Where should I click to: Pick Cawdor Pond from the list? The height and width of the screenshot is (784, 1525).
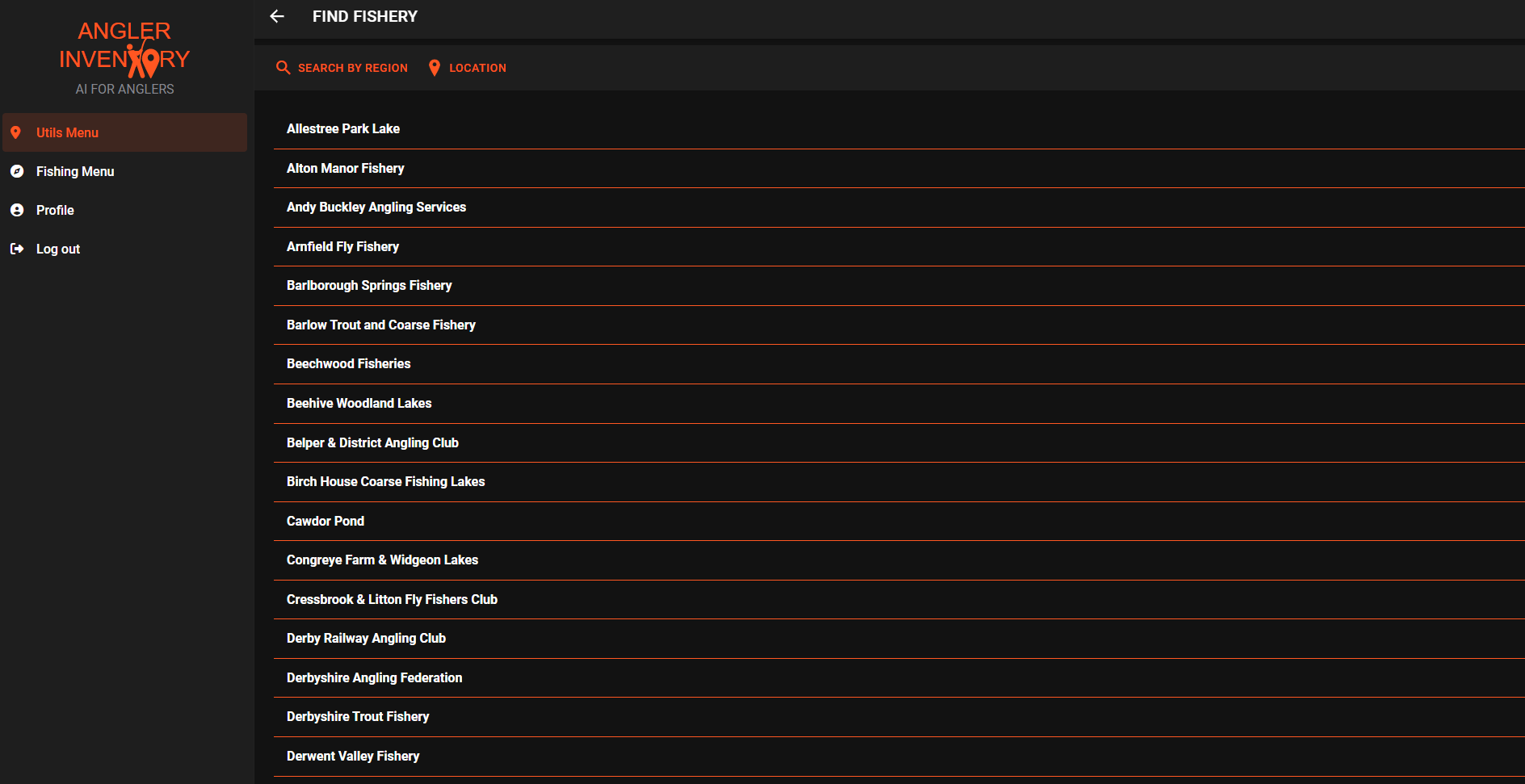[x=326, y=521]
